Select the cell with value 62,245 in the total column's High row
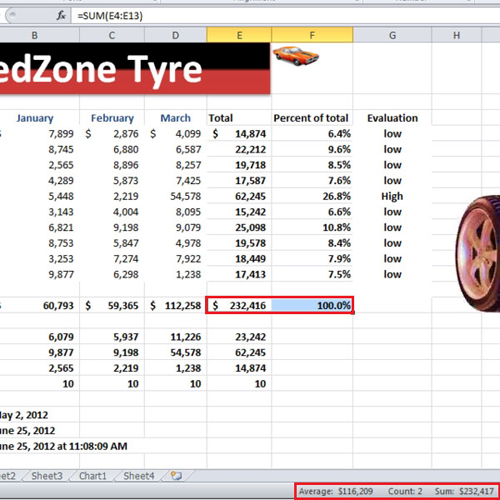The image size is (500, 500). 239,196
